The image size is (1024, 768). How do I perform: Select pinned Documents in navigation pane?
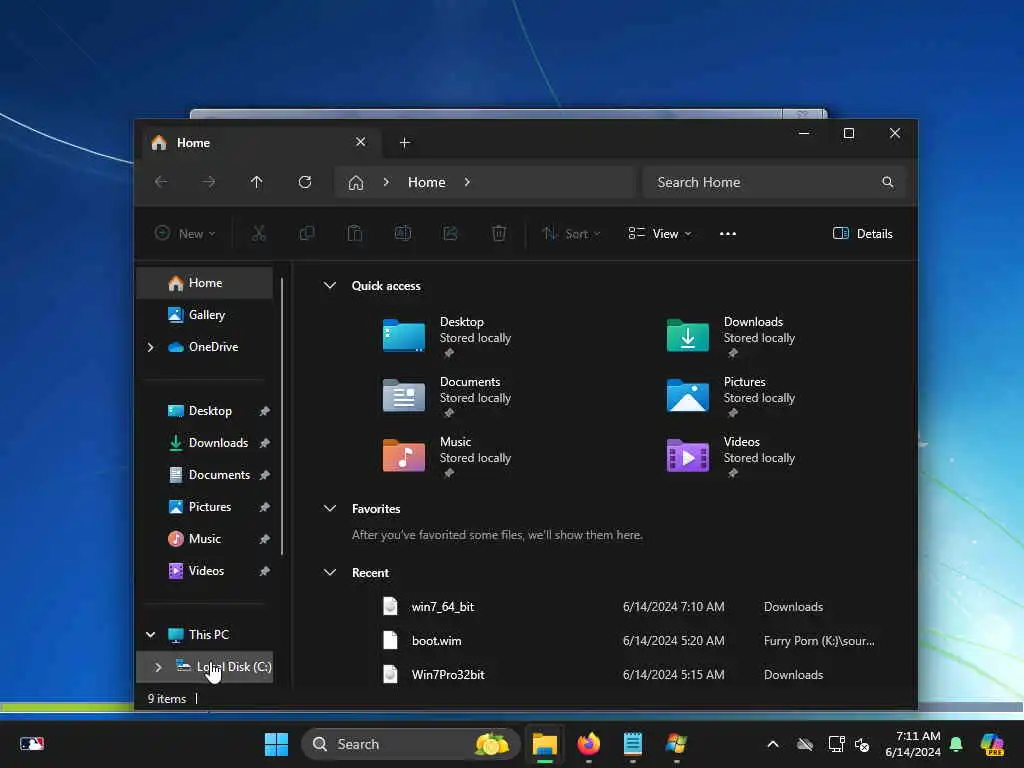[x=204, y=475]
